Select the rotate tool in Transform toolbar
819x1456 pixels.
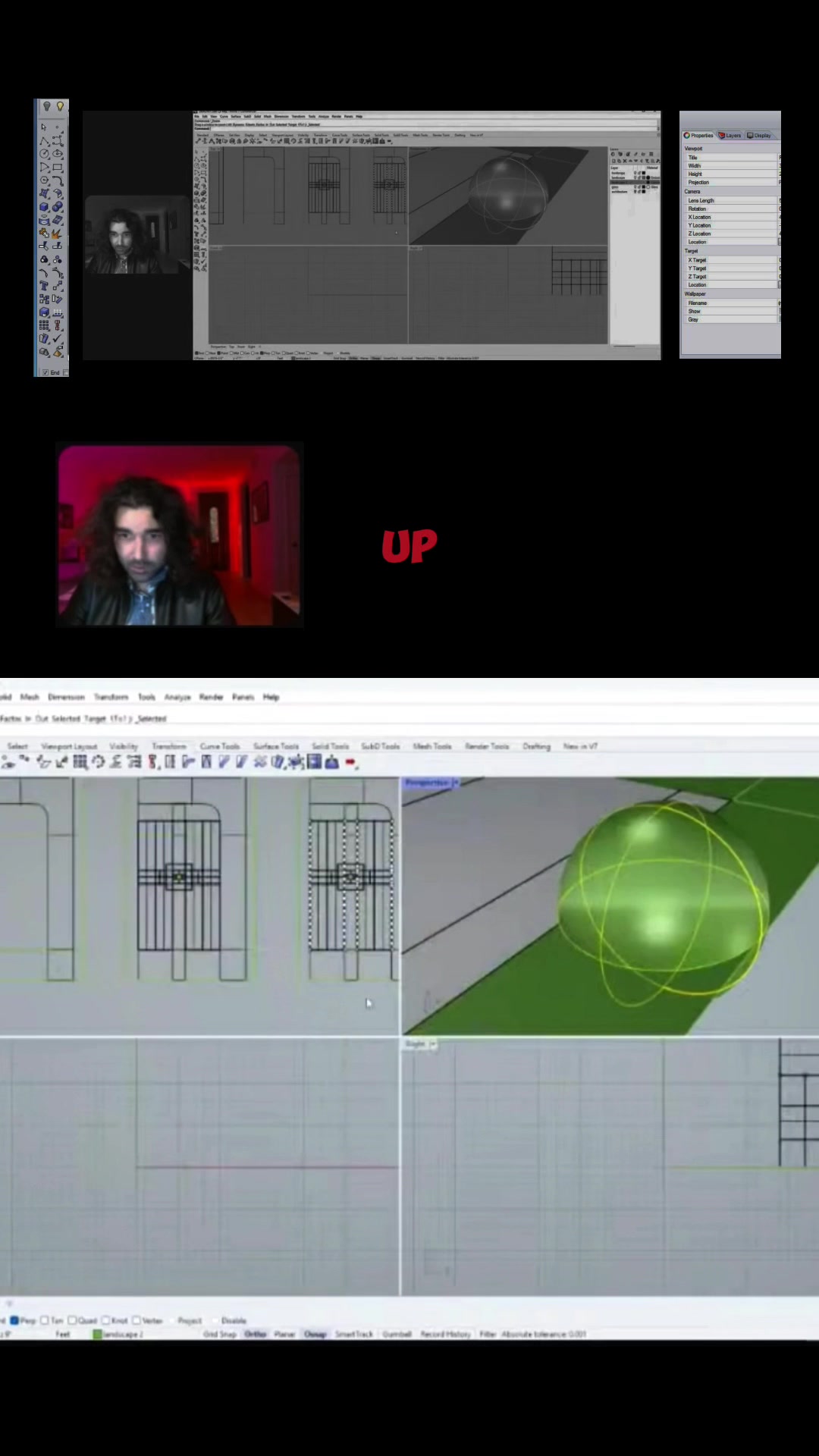(x=98, y=762)
